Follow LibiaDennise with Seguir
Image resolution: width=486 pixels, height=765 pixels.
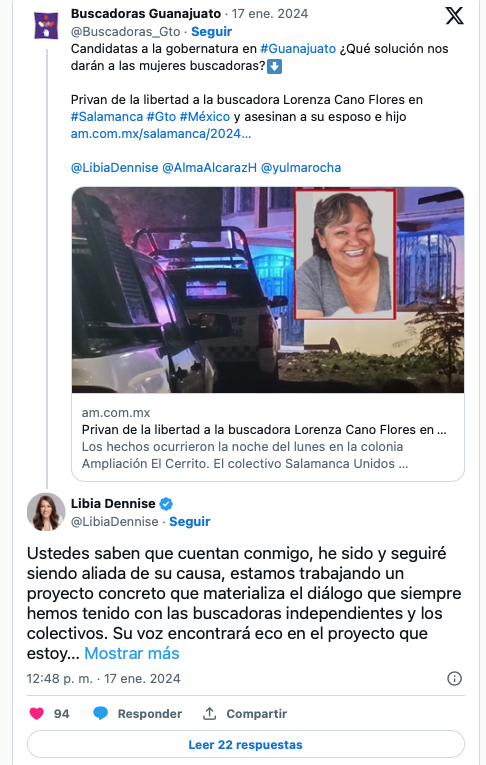(x=189, y=522)
